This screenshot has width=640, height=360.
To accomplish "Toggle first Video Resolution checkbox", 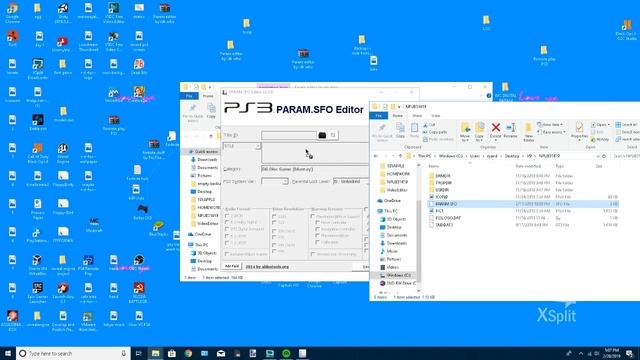I will click(x=274, y=216).
